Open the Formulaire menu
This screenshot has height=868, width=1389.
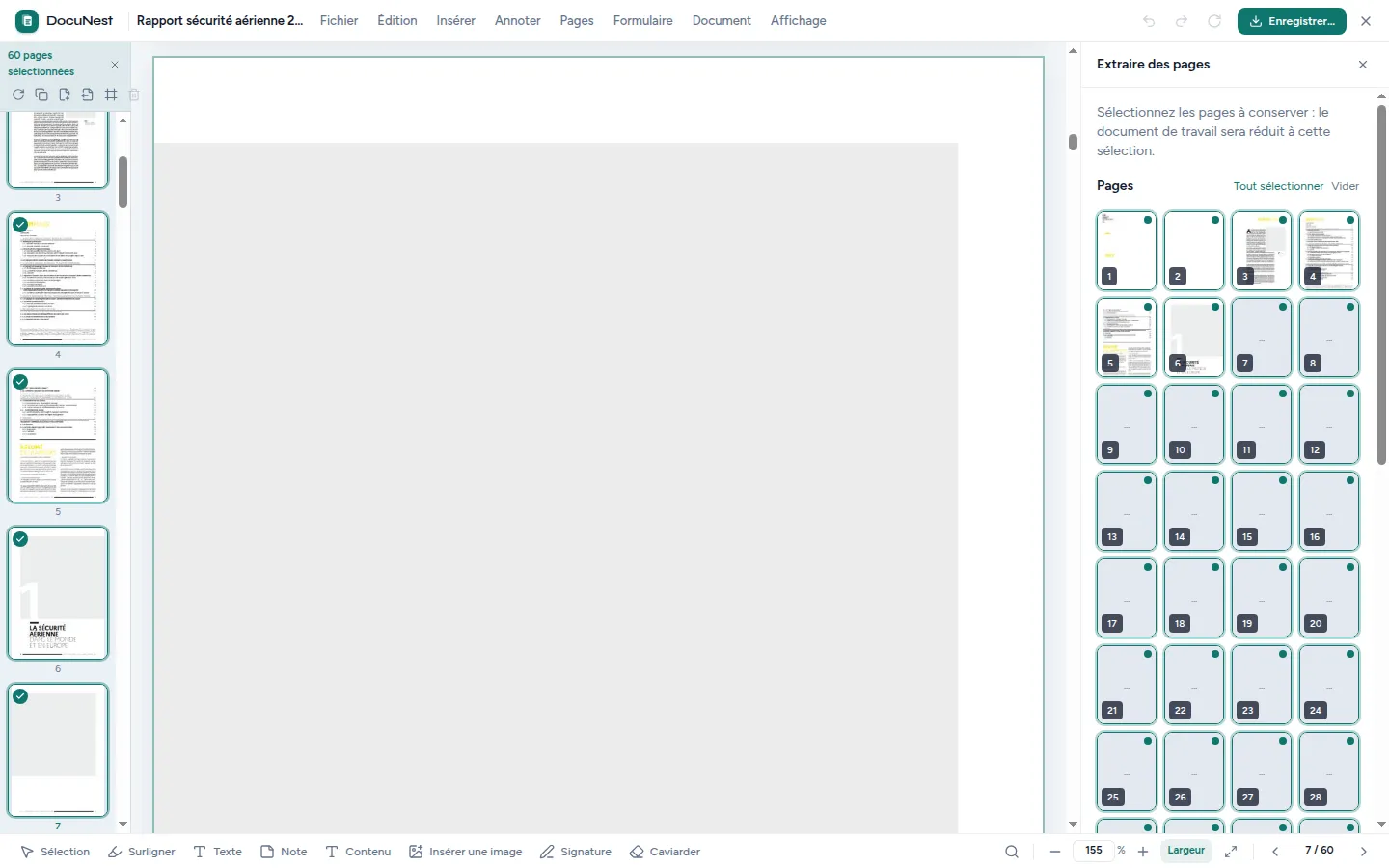(x=643, y=20)
